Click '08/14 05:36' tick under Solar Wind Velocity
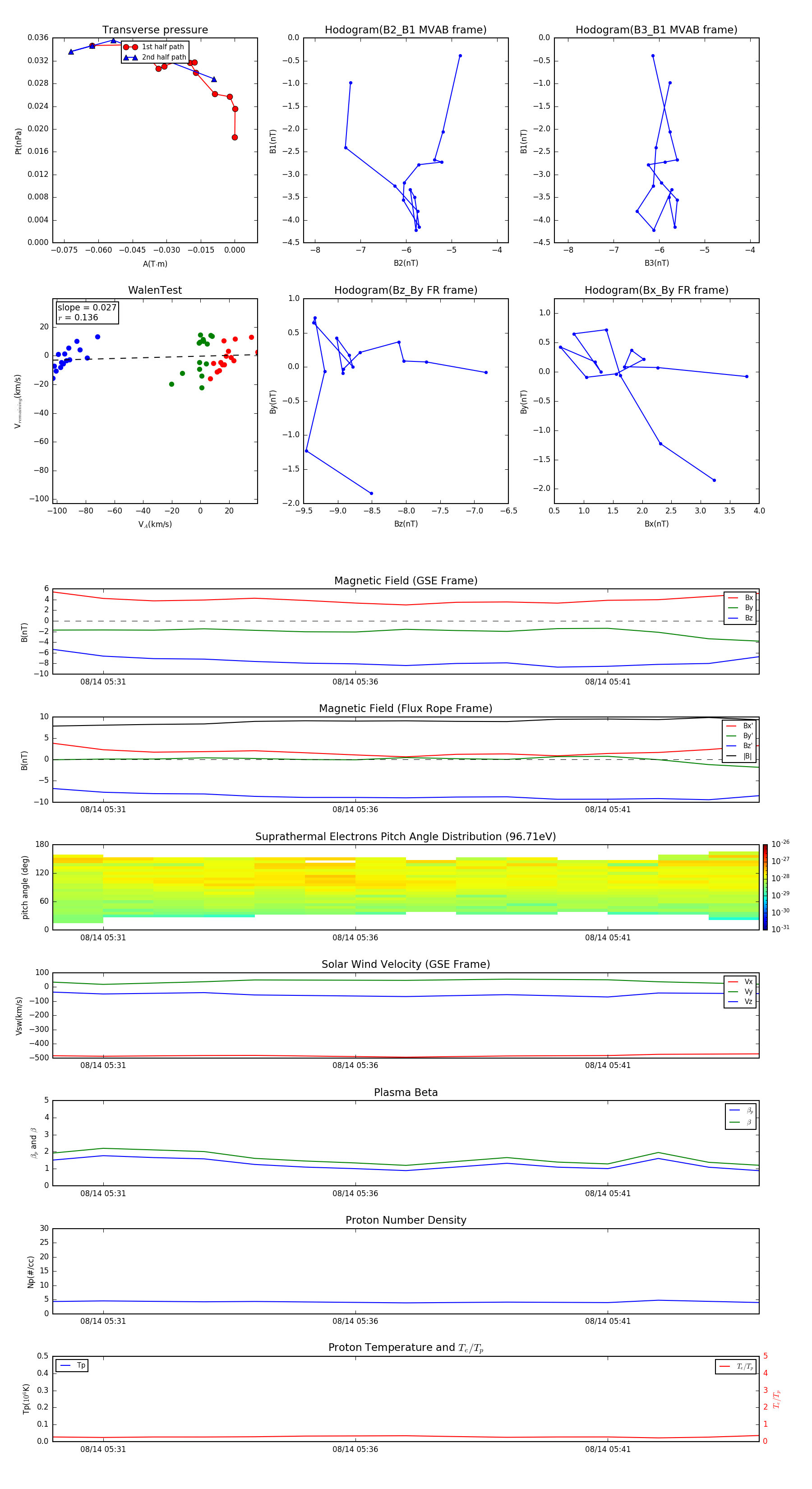The width and height of the screenshot is (812, 1489). (355, 1065)
